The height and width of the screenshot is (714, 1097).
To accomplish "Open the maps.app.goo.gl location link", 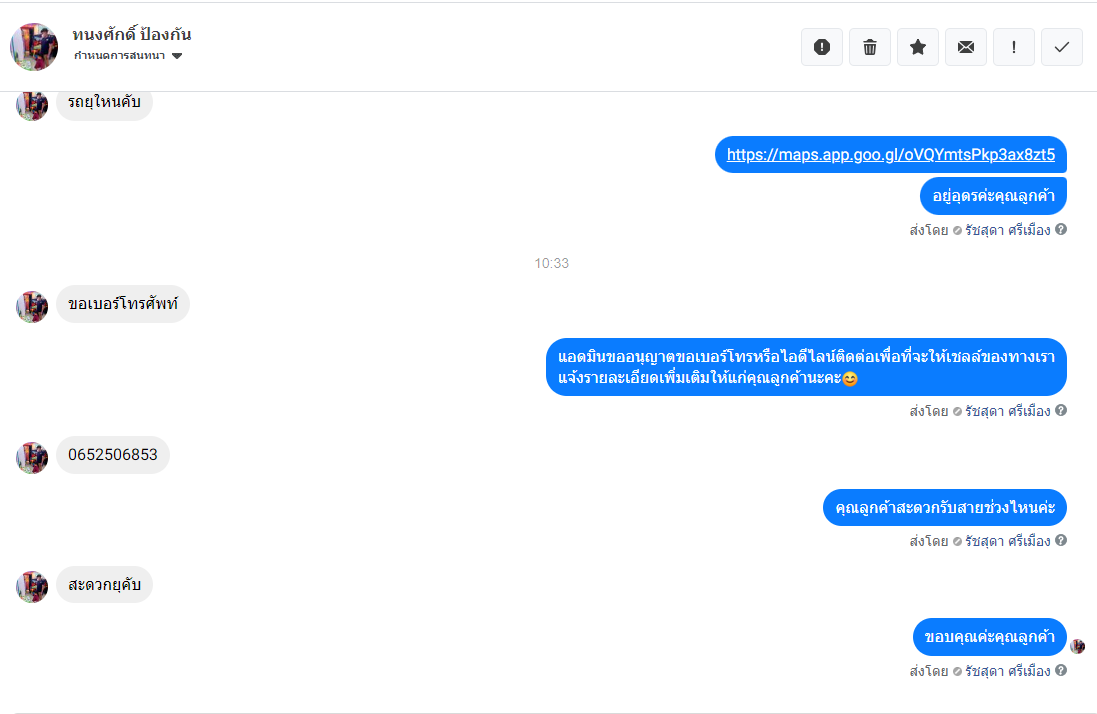I will (891, 155).
